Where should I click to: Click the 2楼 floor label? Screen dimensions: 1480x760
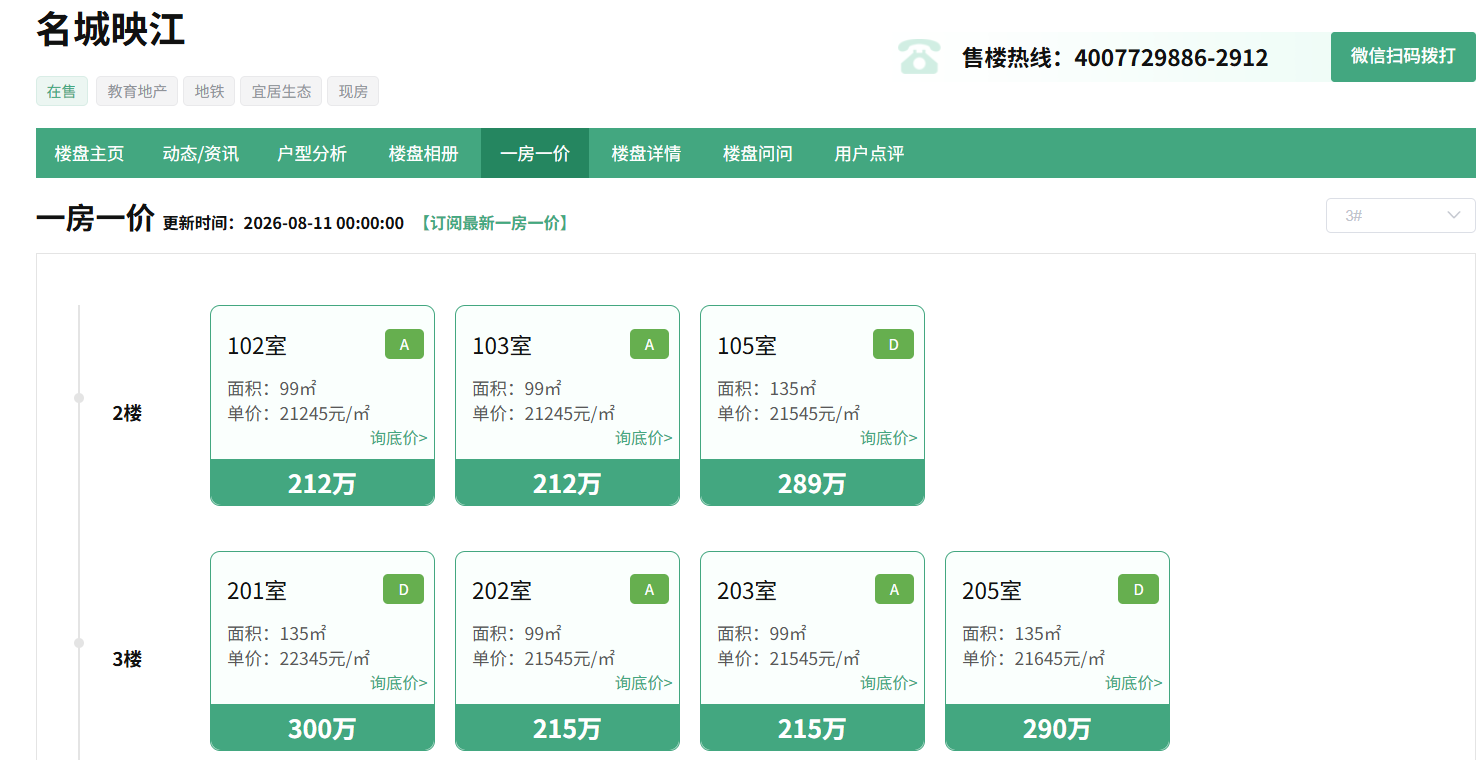point(127,413)
